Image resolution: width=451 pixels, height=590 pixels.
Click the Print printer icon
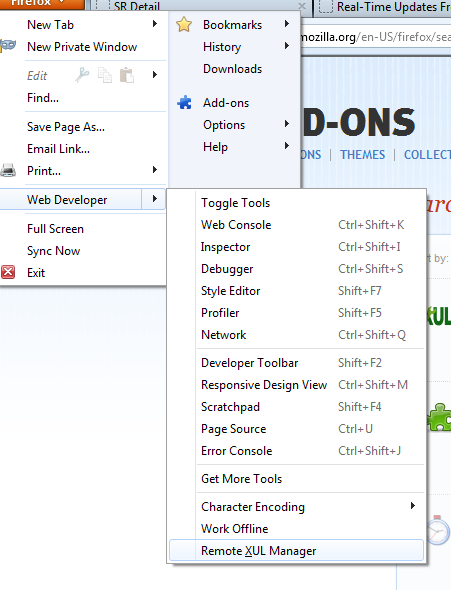[8, 171]
